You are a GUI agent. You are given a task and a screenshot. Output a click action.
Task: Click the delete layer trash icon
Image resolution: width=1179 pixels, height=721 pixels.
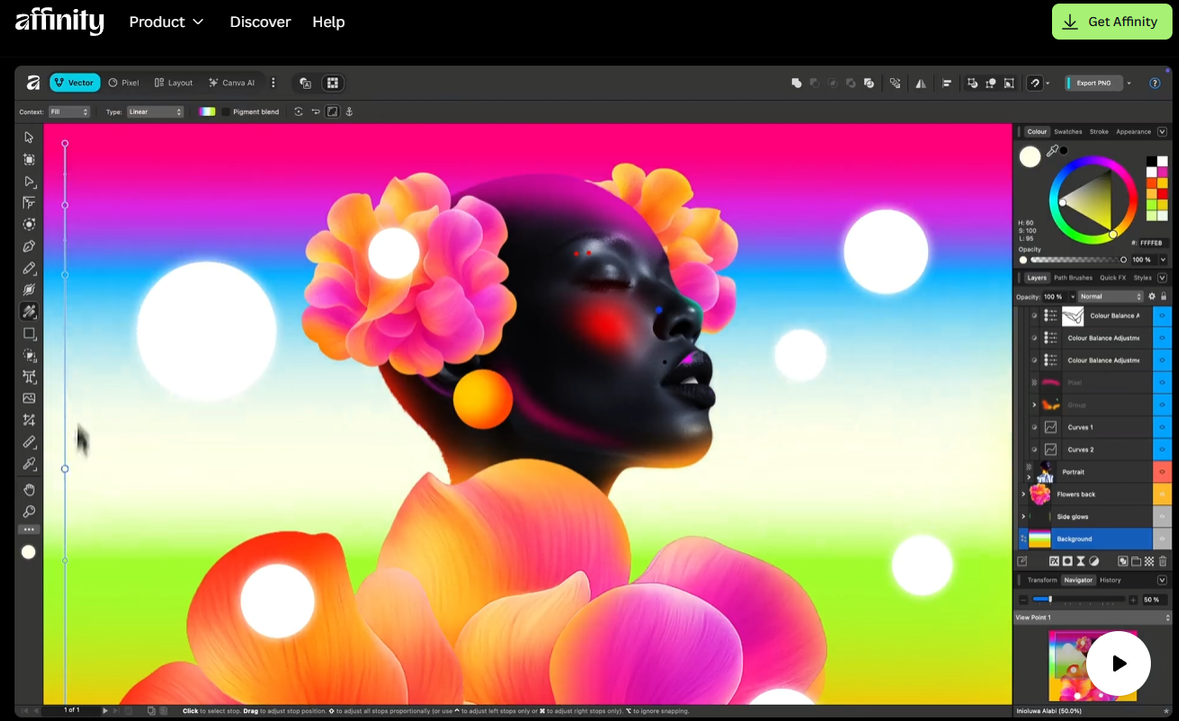pyautogui.click(x=1162, y=562)
